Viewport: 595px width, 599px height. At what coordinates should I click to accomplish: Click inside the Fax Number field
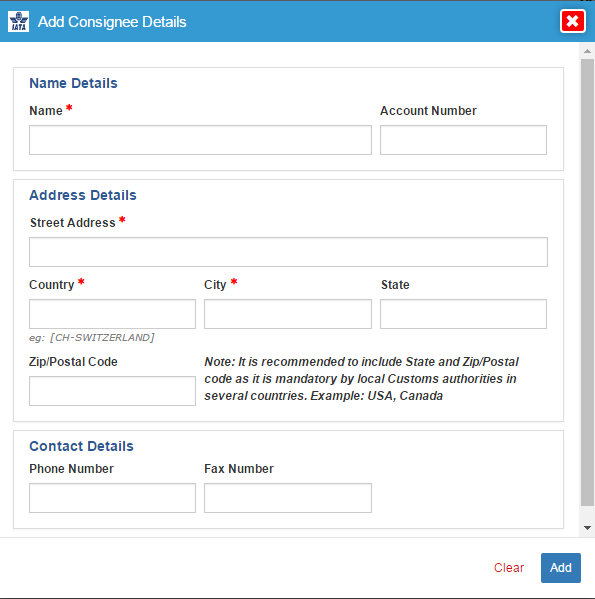point(288,498)
